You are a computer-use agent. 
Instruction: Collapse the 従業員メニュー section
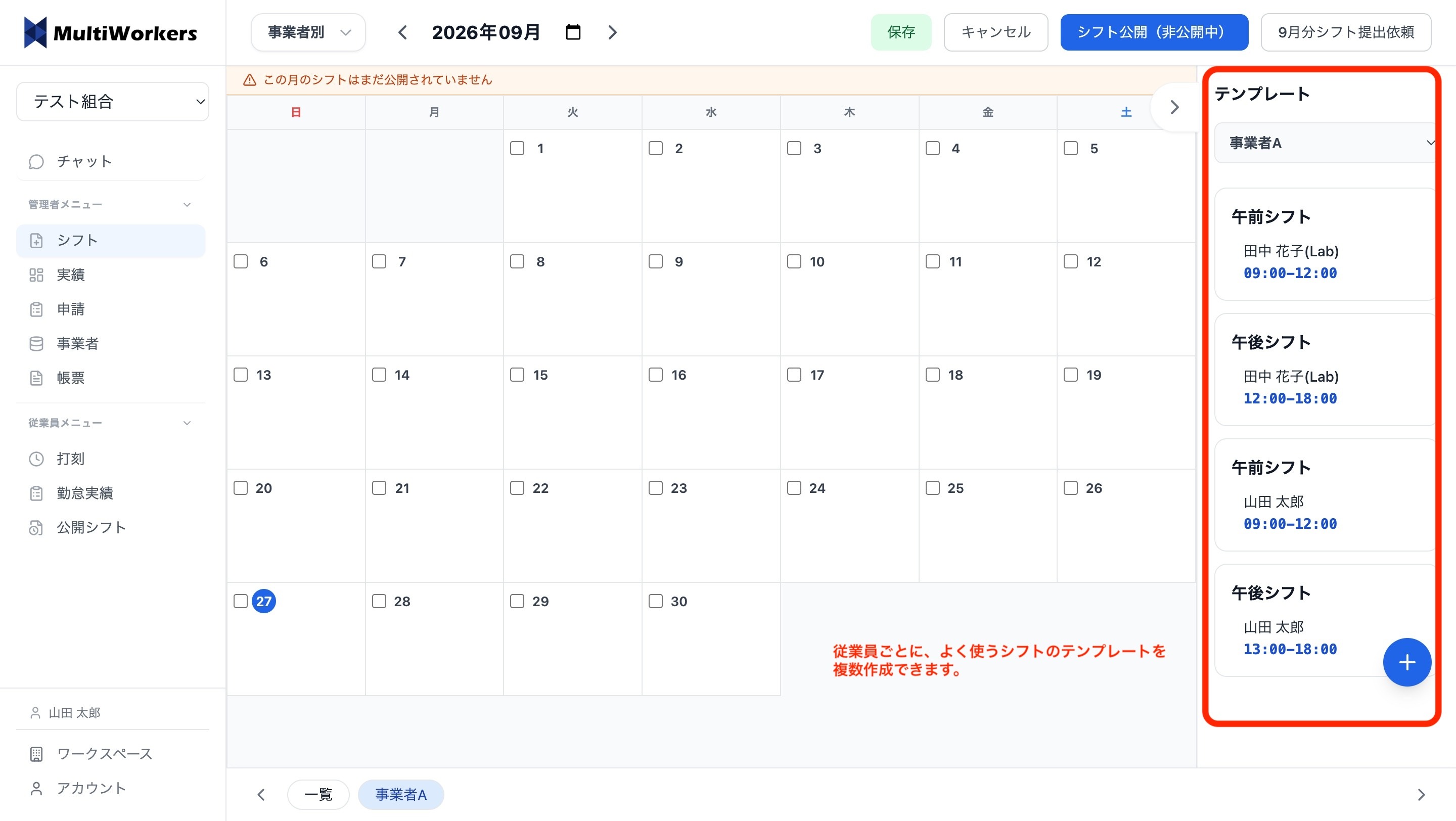tap(187, 423)
